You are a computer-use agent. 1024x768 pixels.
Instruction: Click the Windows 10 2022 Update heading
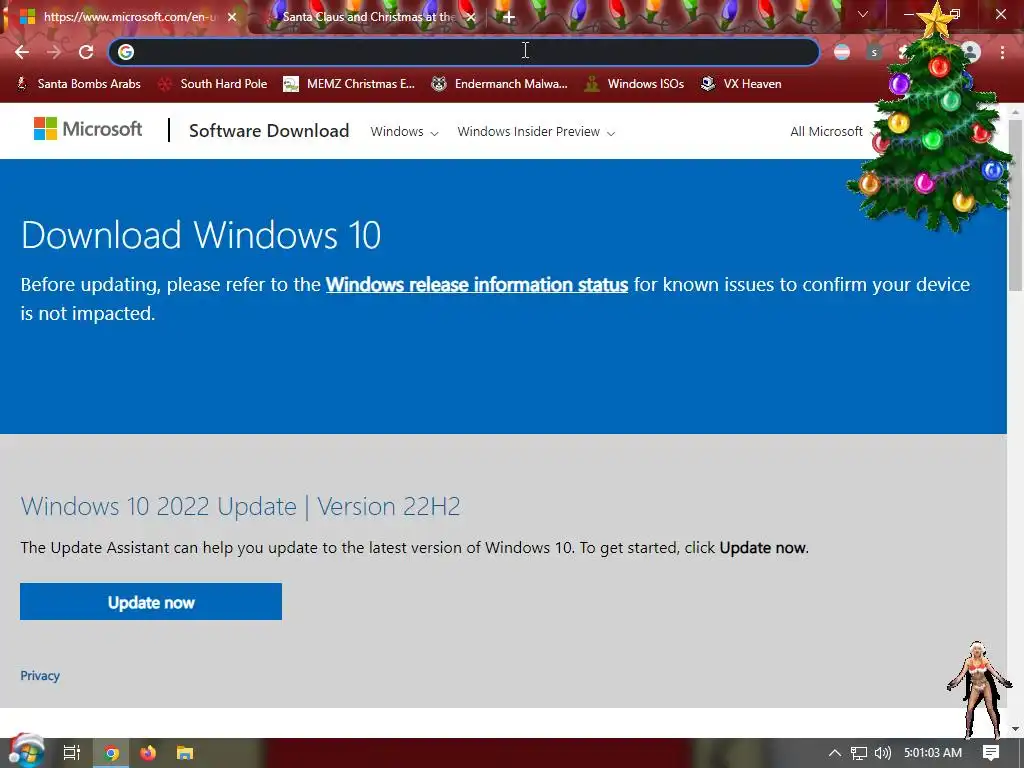(x=240, y=506)
